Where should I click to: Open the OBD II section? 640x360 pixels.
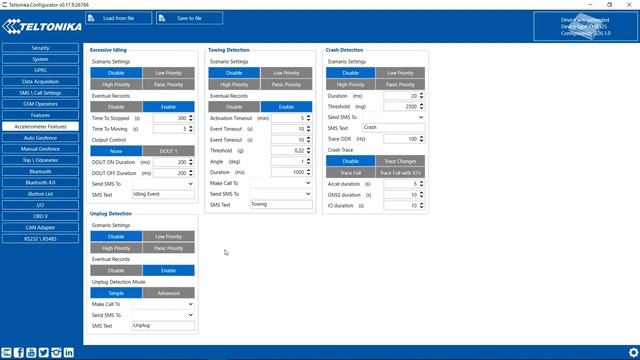click(40, 216)
